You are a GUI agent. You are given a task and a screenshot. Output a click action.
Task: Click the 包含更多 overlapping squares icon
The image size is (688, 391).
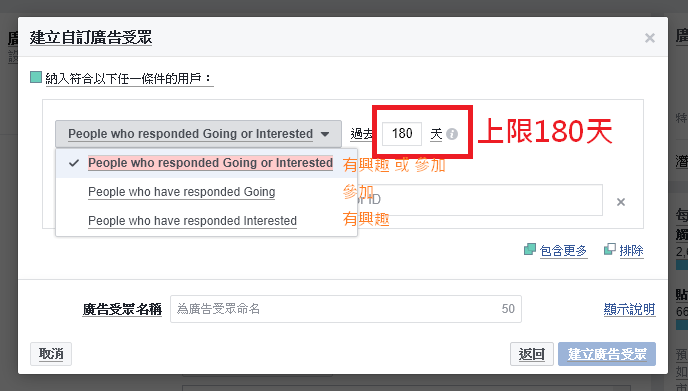tap(530, 249)
